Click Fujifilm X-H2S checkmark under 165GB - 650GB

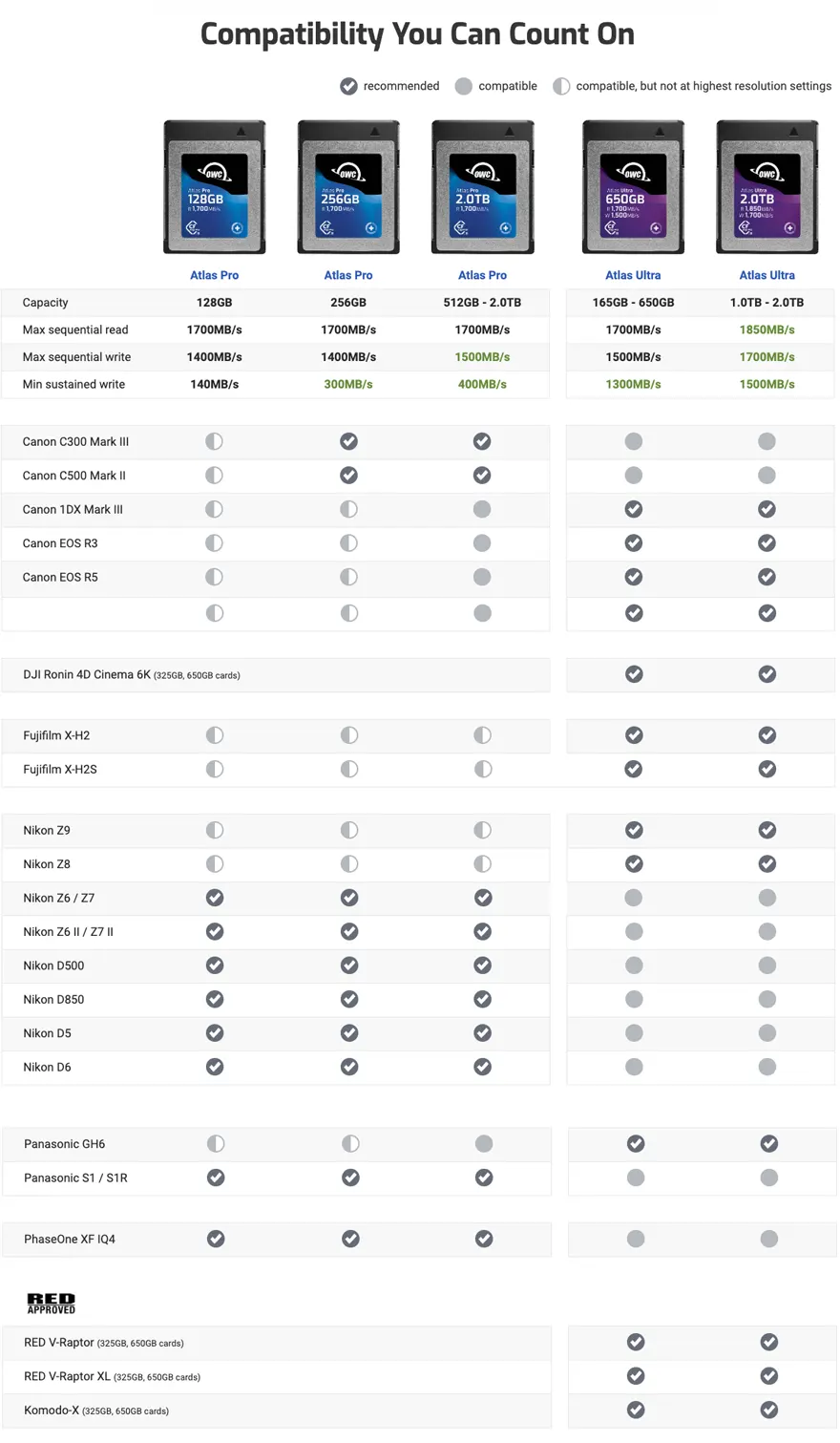click(x=634, y=769)
